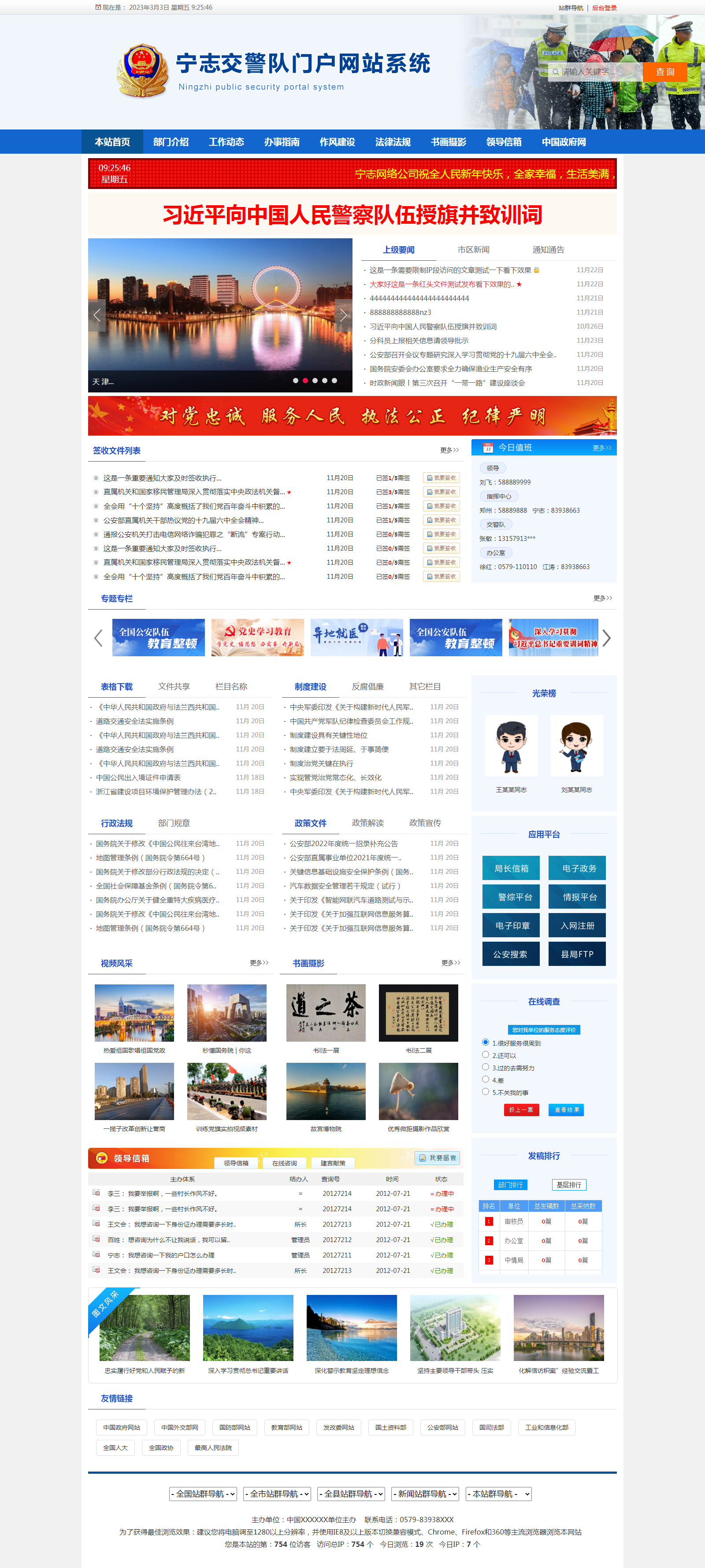Click 查看结果 to view survey results

(x=567, y=1109)
